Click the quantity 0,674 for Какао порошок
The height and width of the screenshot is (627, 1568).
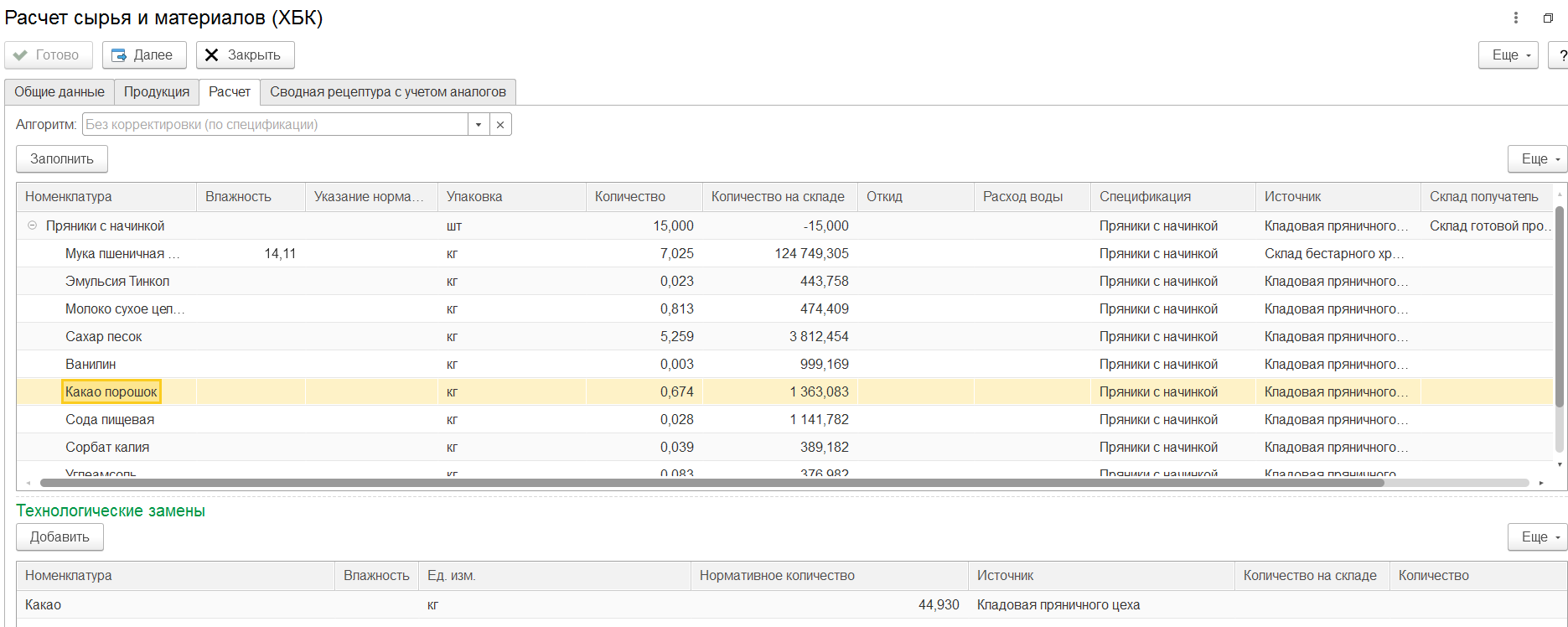click(677, 392)
